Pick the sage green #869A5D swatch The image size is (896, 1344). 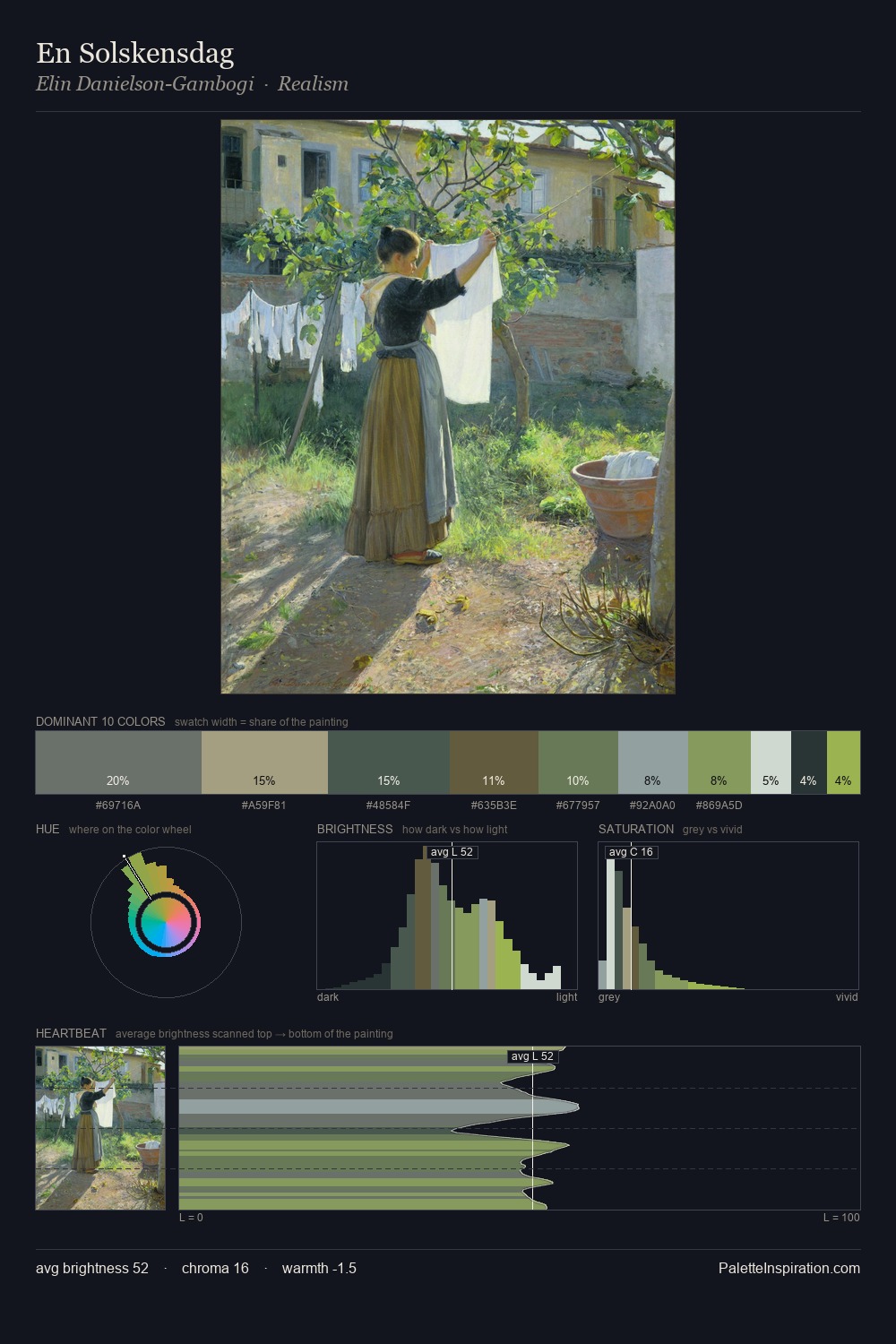(x=719, y=762)
